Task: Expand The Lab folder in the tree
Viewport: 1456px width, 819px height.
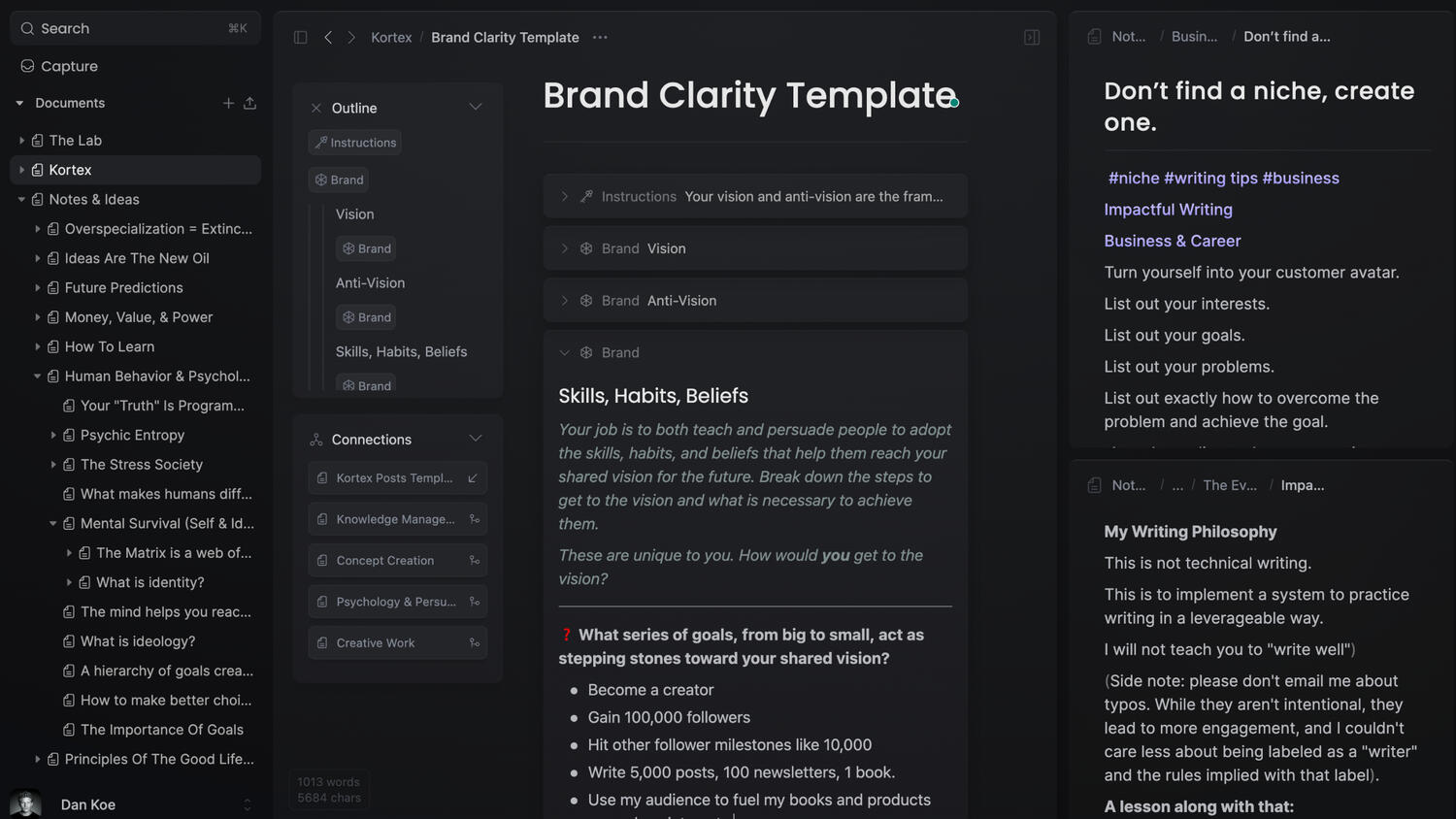Action: (x=21, y=141)
